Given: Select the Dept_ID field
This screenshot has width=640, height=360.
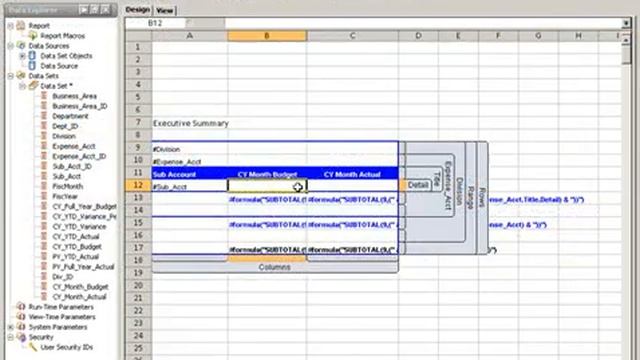Looking at the screenshot, I should [x=65, y=126].
